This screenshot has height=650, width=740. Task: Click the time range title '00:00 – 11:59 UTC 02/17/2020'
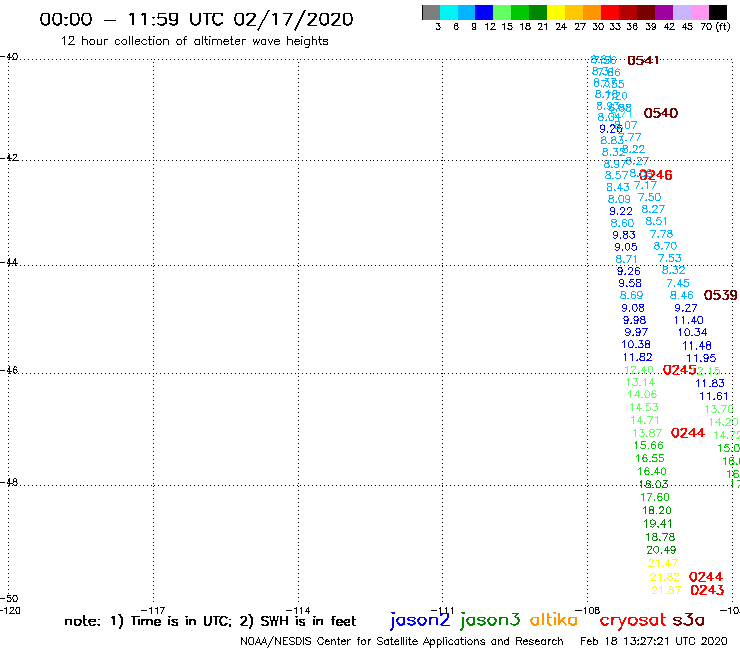(196, 19)
